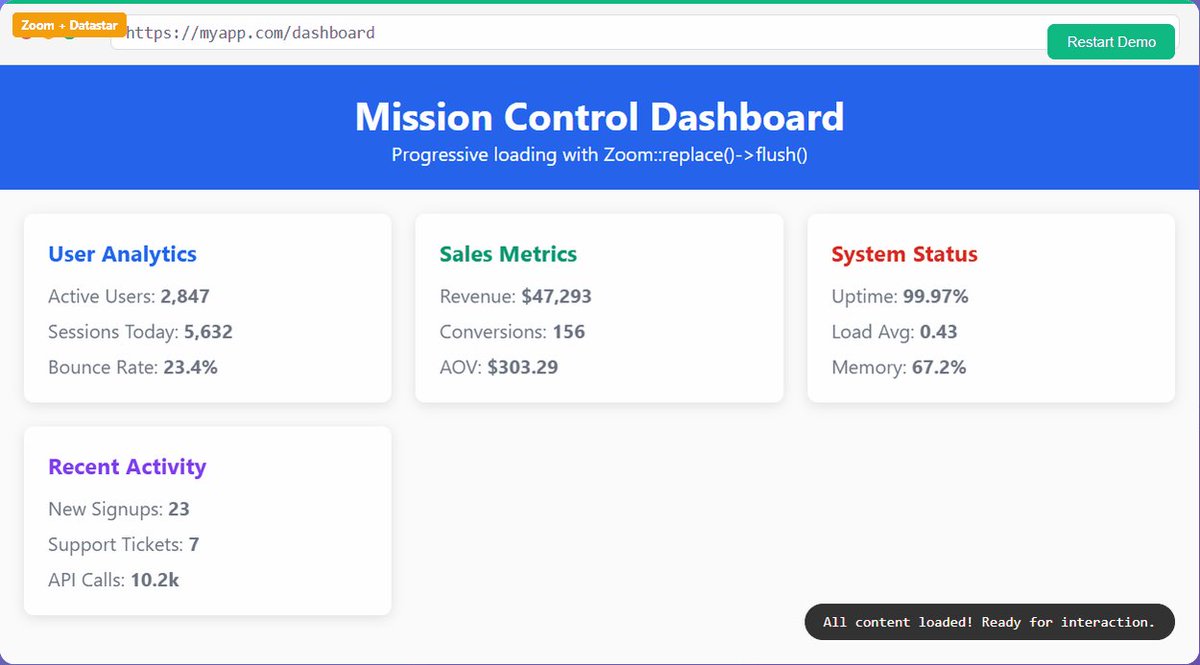The height and width of the screenshot is (665, 1200).
Task: Select the User Analytics card heading
Action: [x=122, y=254]
